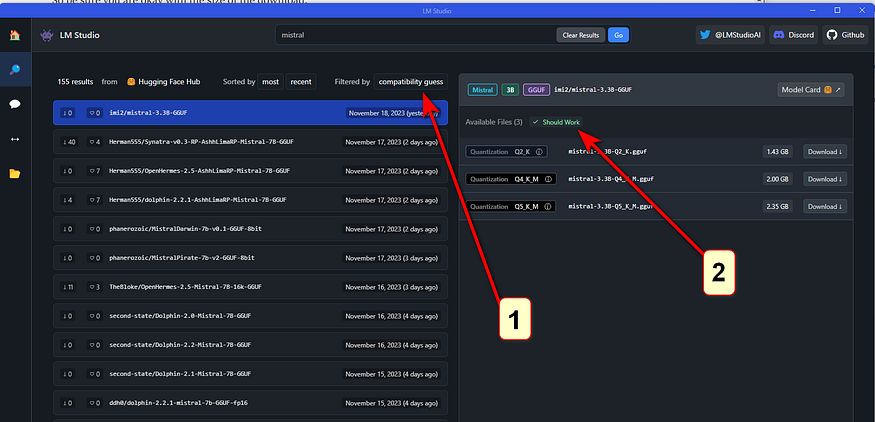875x422 pixels.
Task: Open the AI Chat sidebar icon
Action: 15,104
